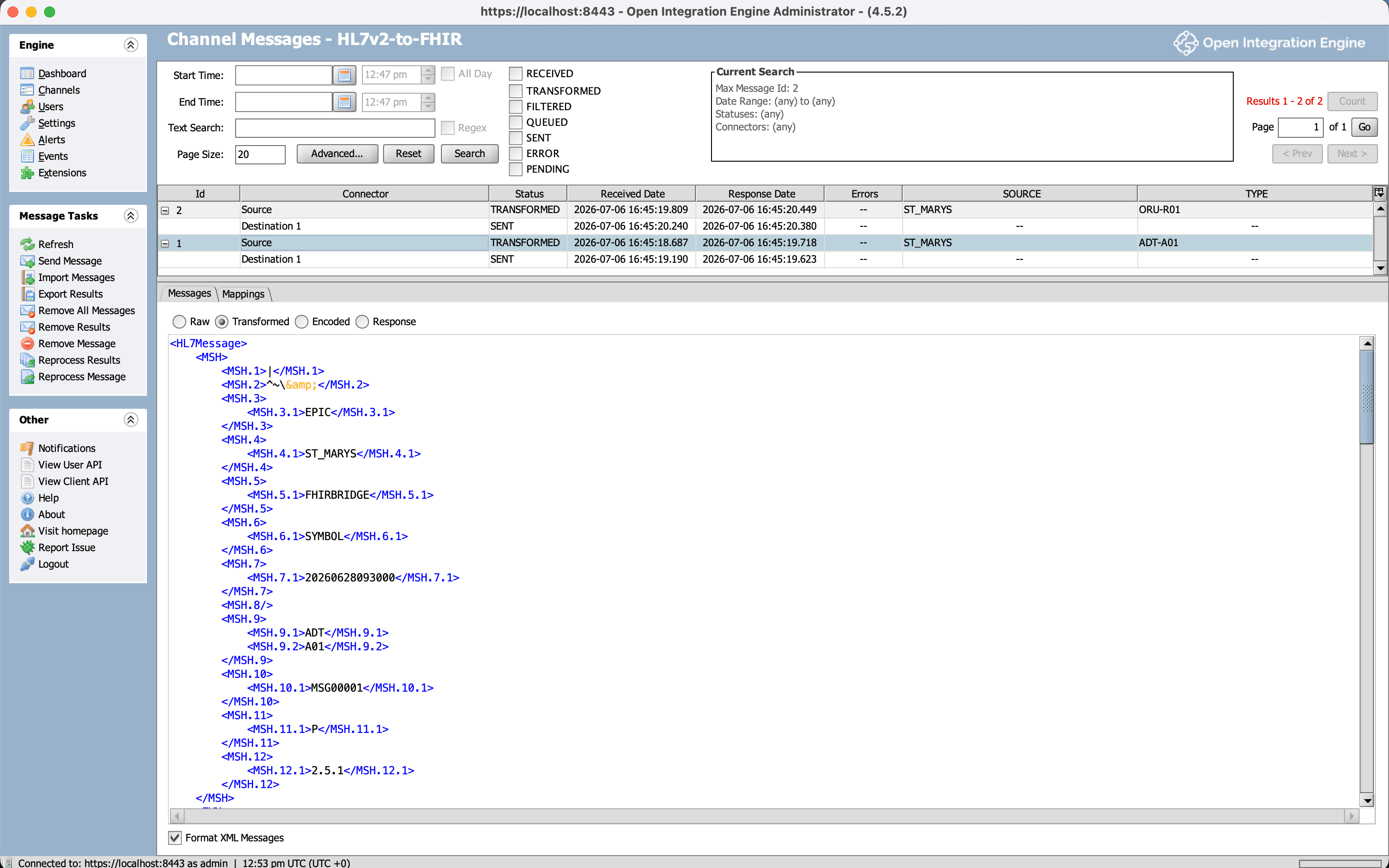Screen dimensions: 1389x868
Task: Click Remove All Messages icon
Action: click(27, 310)
